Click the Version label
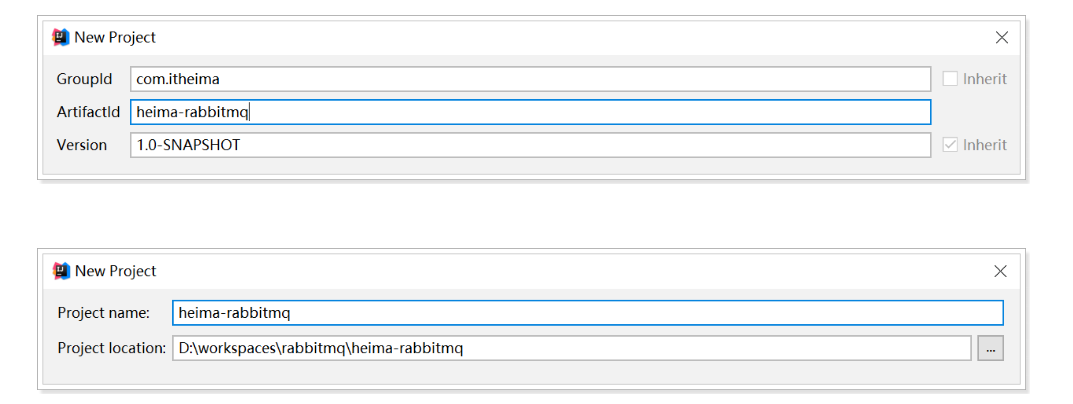This screenshot has width=1073, height=404. tap(82, 145)
